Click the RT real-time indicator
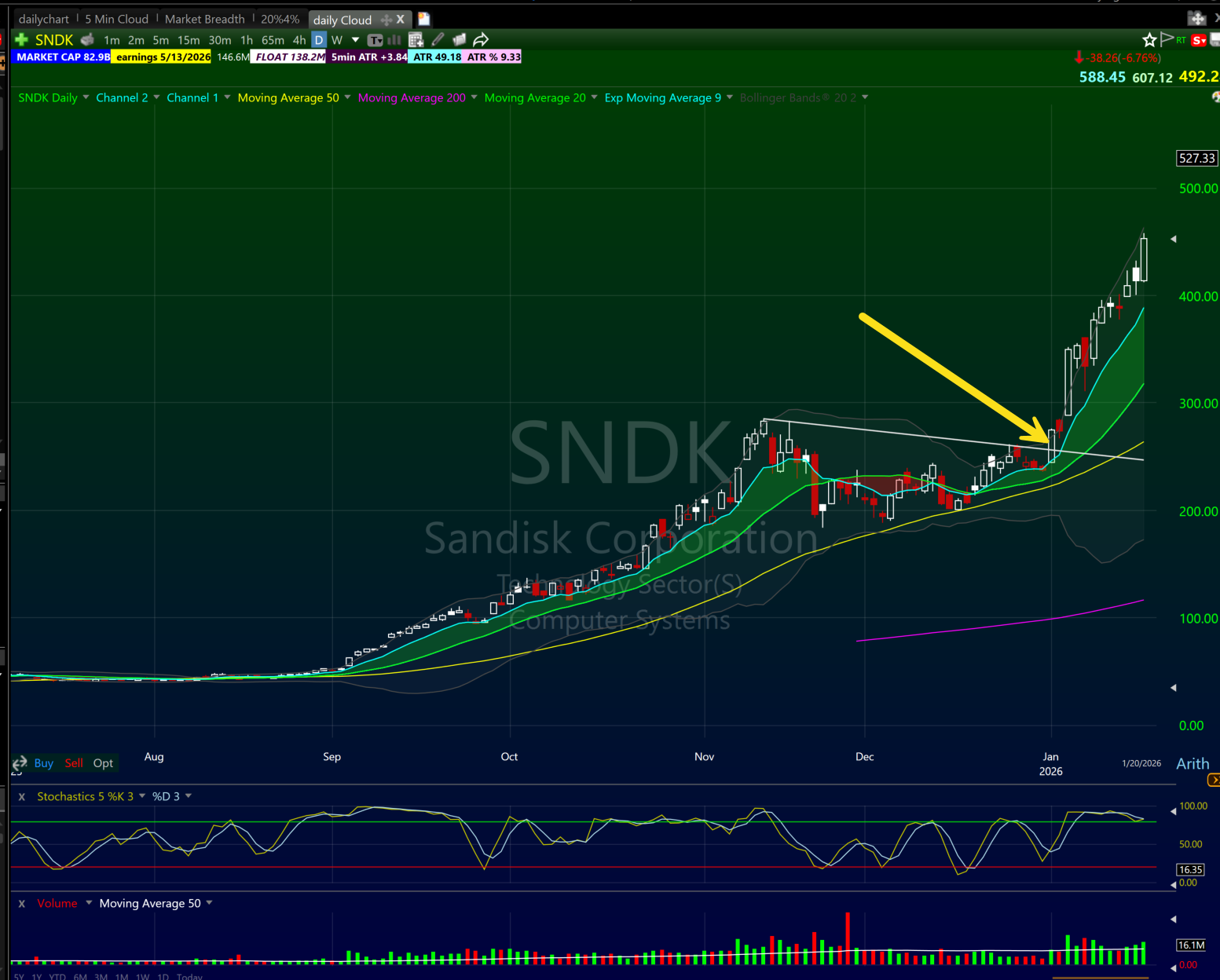This screenshot has width=1220, height=980. click(1182, 40)
